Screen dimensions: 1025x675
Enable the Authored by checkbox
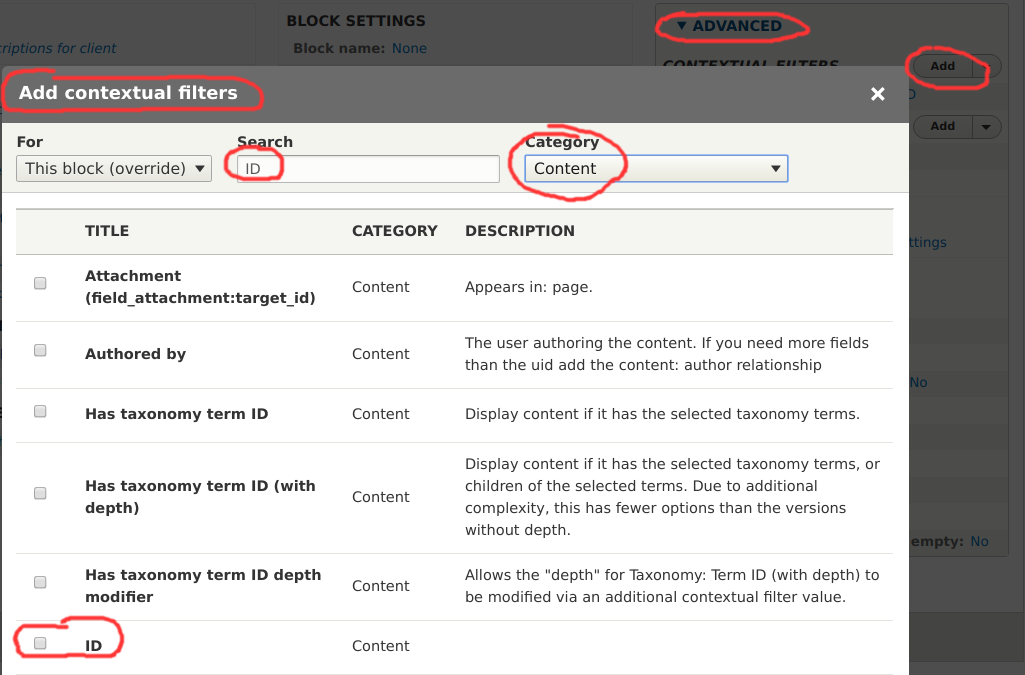(40, 351)
